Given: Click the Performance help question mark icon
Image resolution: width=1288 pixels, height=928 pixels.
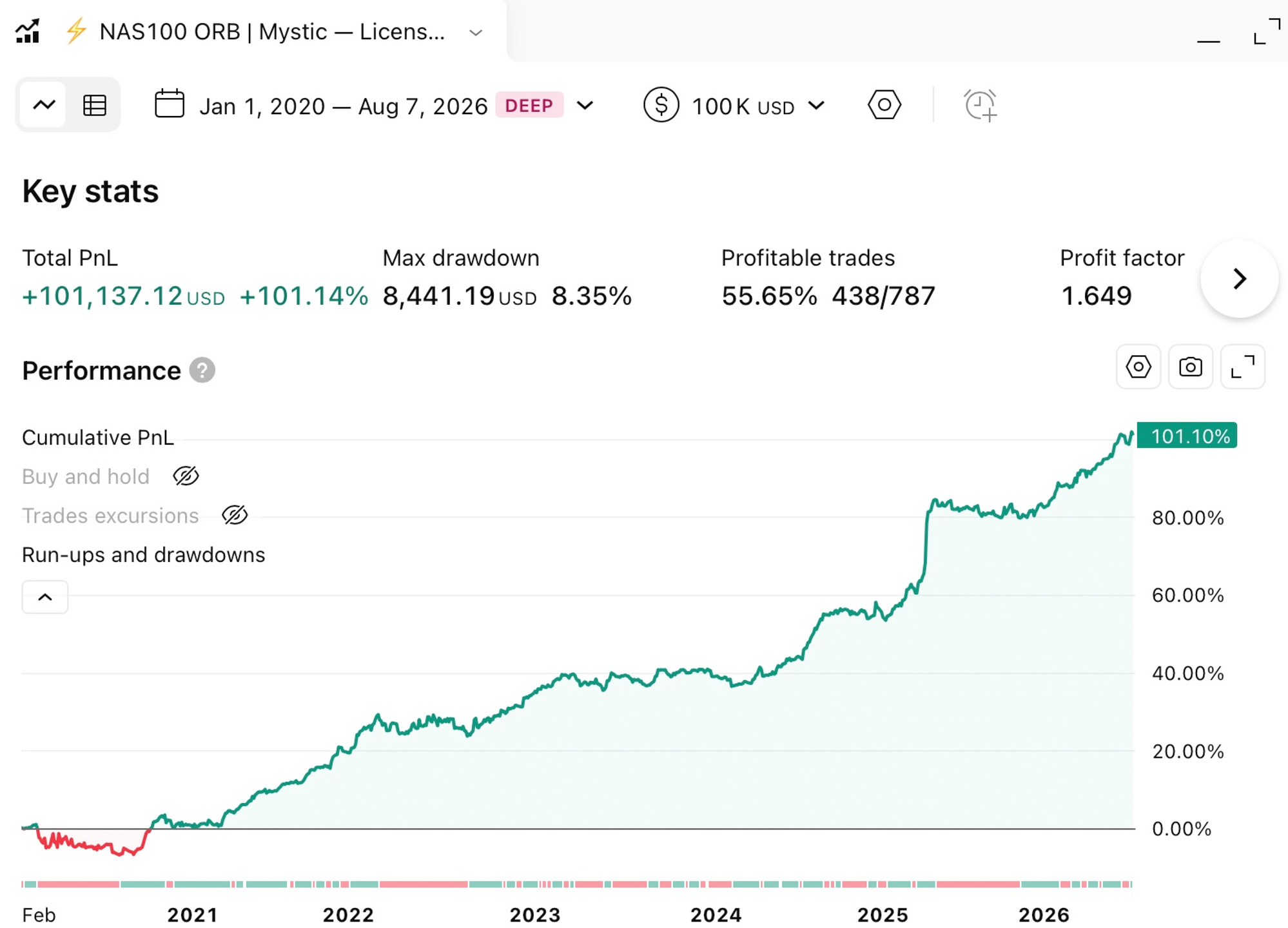Looking at the screenshot, I should tap(202, 370).
